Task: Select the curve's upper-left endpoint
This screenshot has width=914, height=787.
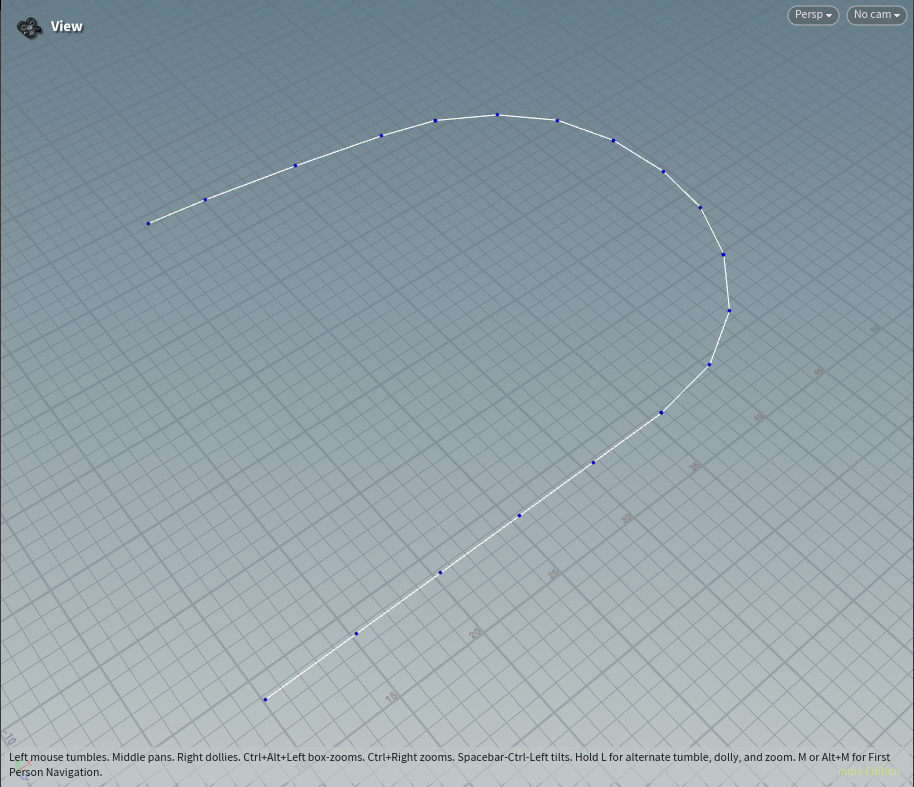Action: pyautogui.click(x=149, y=223)
